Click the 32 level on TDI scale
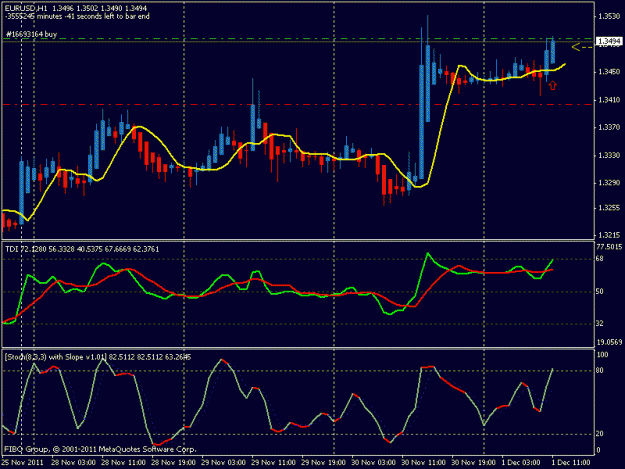The image size is (625, 469). pos(599,324)
